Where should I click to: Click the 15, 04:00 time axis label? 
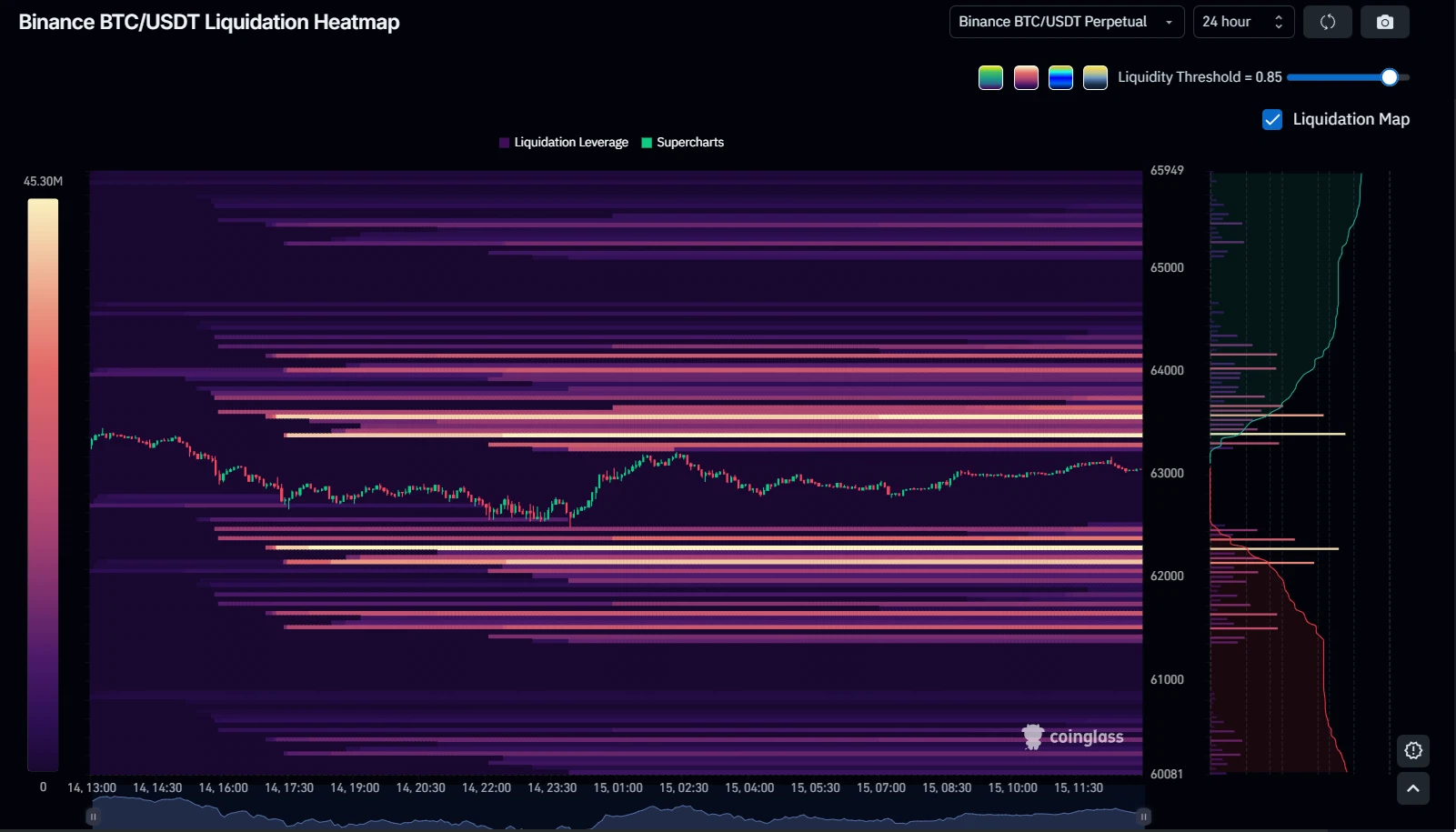749,788
